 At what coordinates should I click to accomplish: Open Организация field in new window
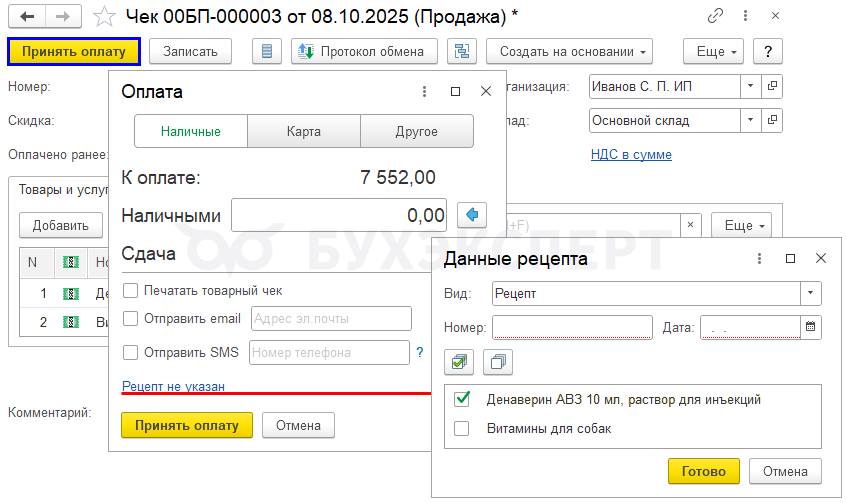[772, 86]
